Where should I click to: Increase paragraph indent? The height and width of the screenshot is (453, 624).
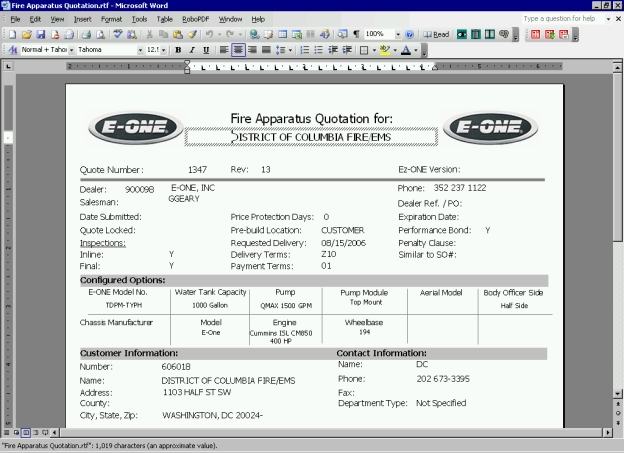(x=347, y=50)
